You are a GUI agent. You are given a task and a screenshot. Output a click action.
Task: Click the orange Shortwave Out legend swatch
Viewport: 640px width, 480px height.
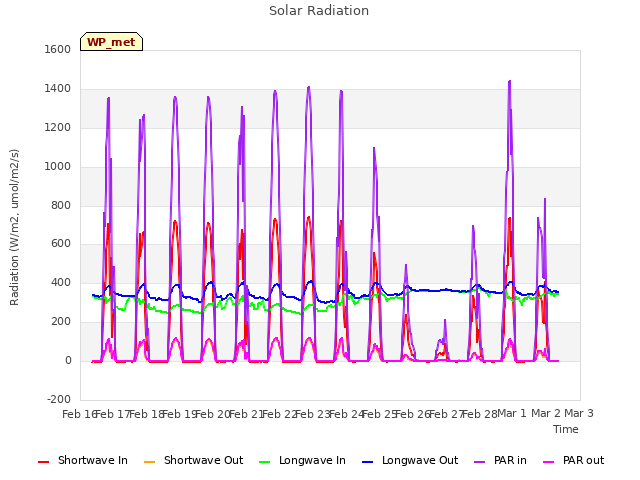[149, 462]
